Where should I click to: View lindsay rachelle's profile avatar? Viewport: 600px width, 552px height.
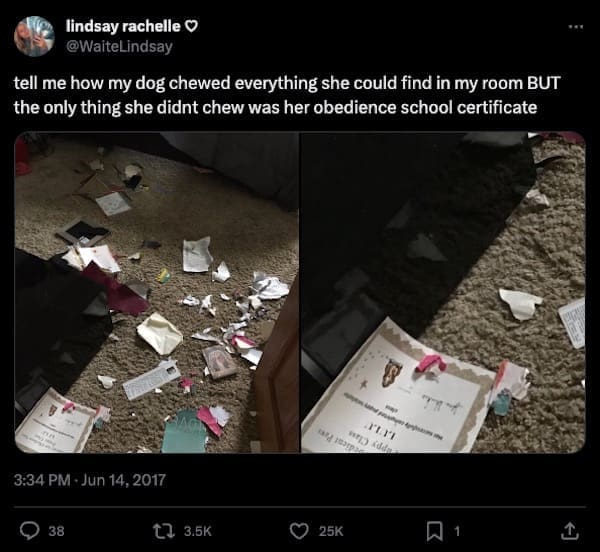(34, 37)
